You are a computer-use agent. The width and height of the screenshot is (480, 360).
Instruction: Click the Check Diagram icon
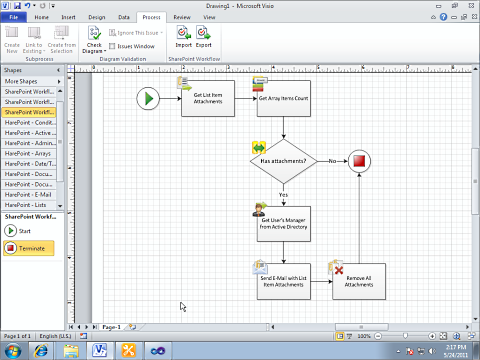click(x=94, y=33)
